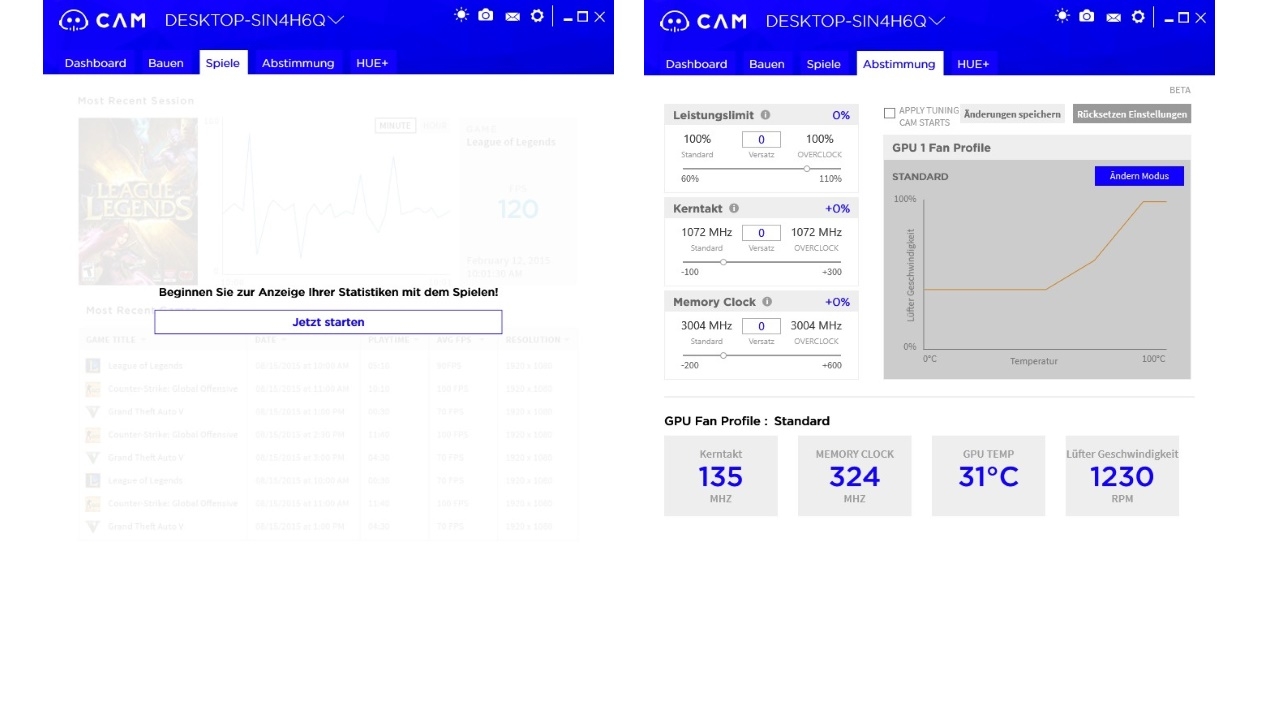The image size is (1280, 720).
Task: Click the CAM skull logo in Abstimmung window
Action: tap(674, 21)
